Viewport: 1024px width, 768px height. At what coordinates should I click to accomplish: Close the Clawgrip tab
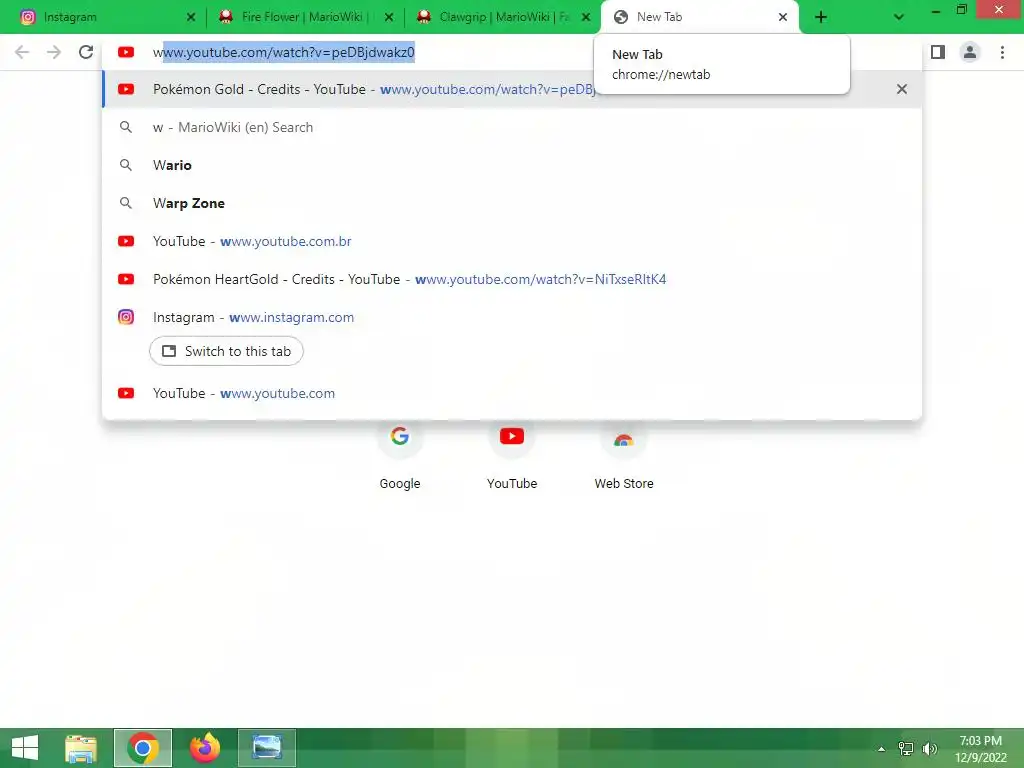point(586,18)
